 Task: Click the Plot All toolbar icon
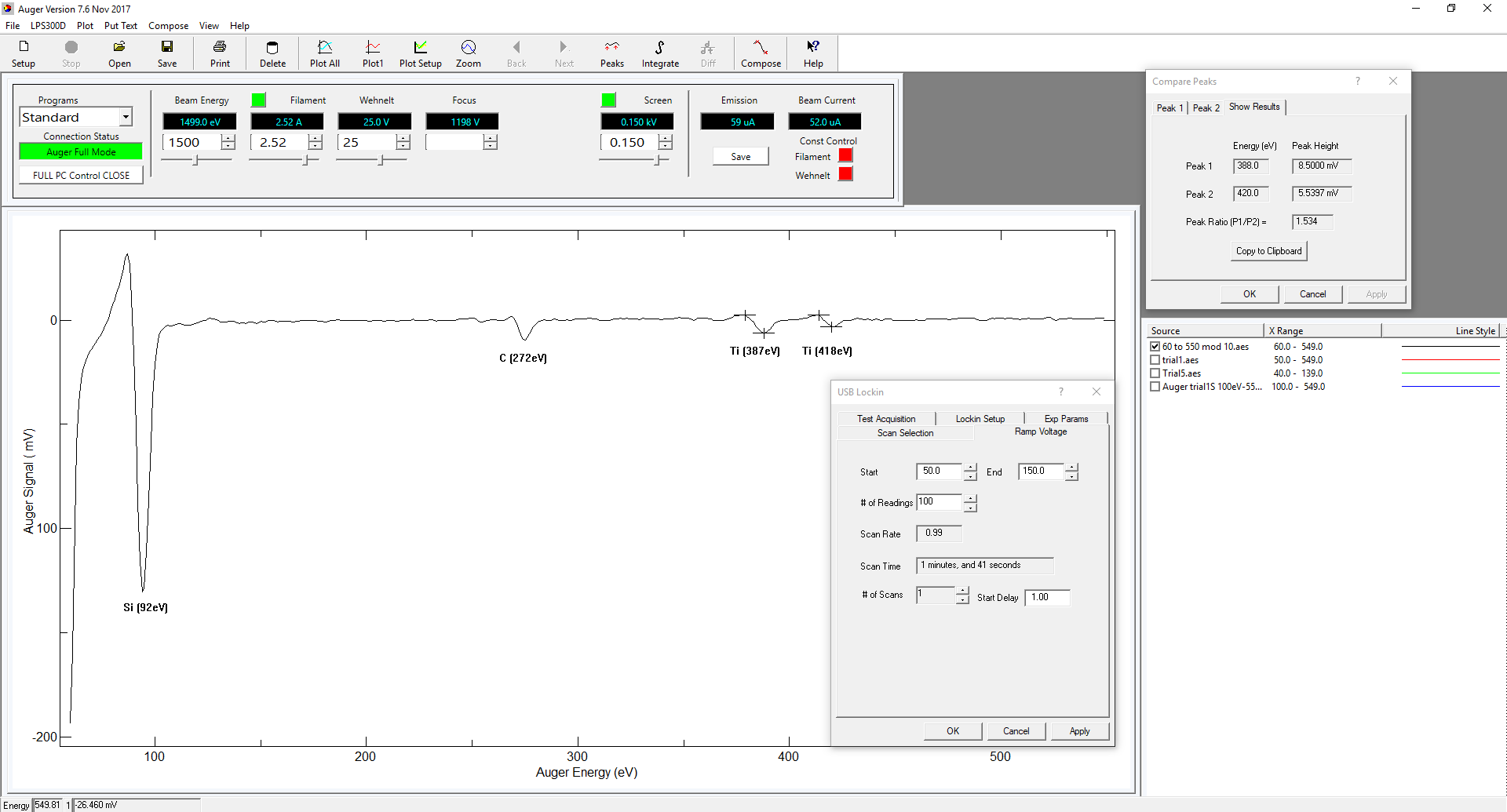[x=324, y=53]
